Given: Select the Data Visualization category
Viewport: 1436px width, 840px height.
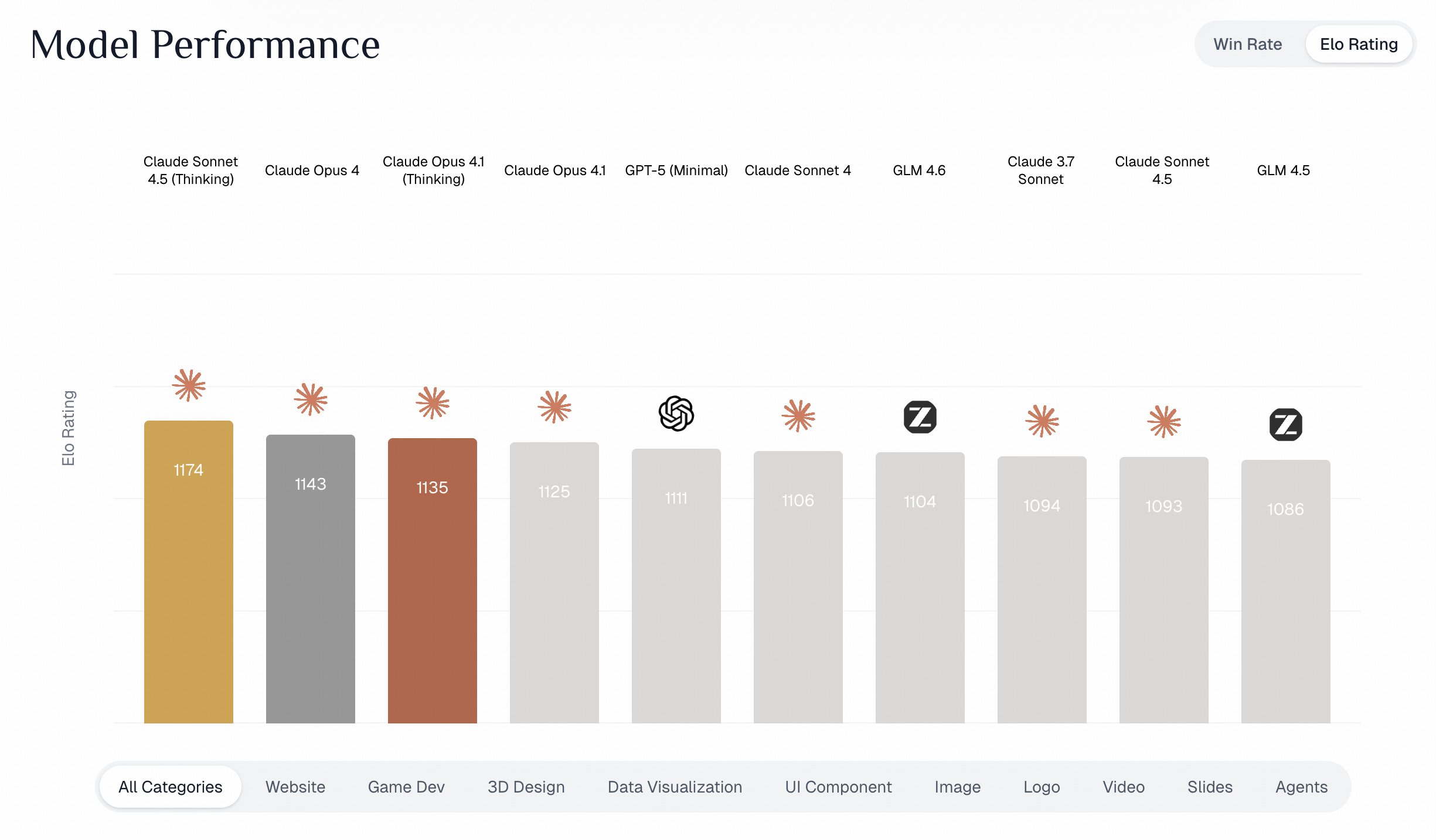Looking at the screenshot, I should point(675,787).
